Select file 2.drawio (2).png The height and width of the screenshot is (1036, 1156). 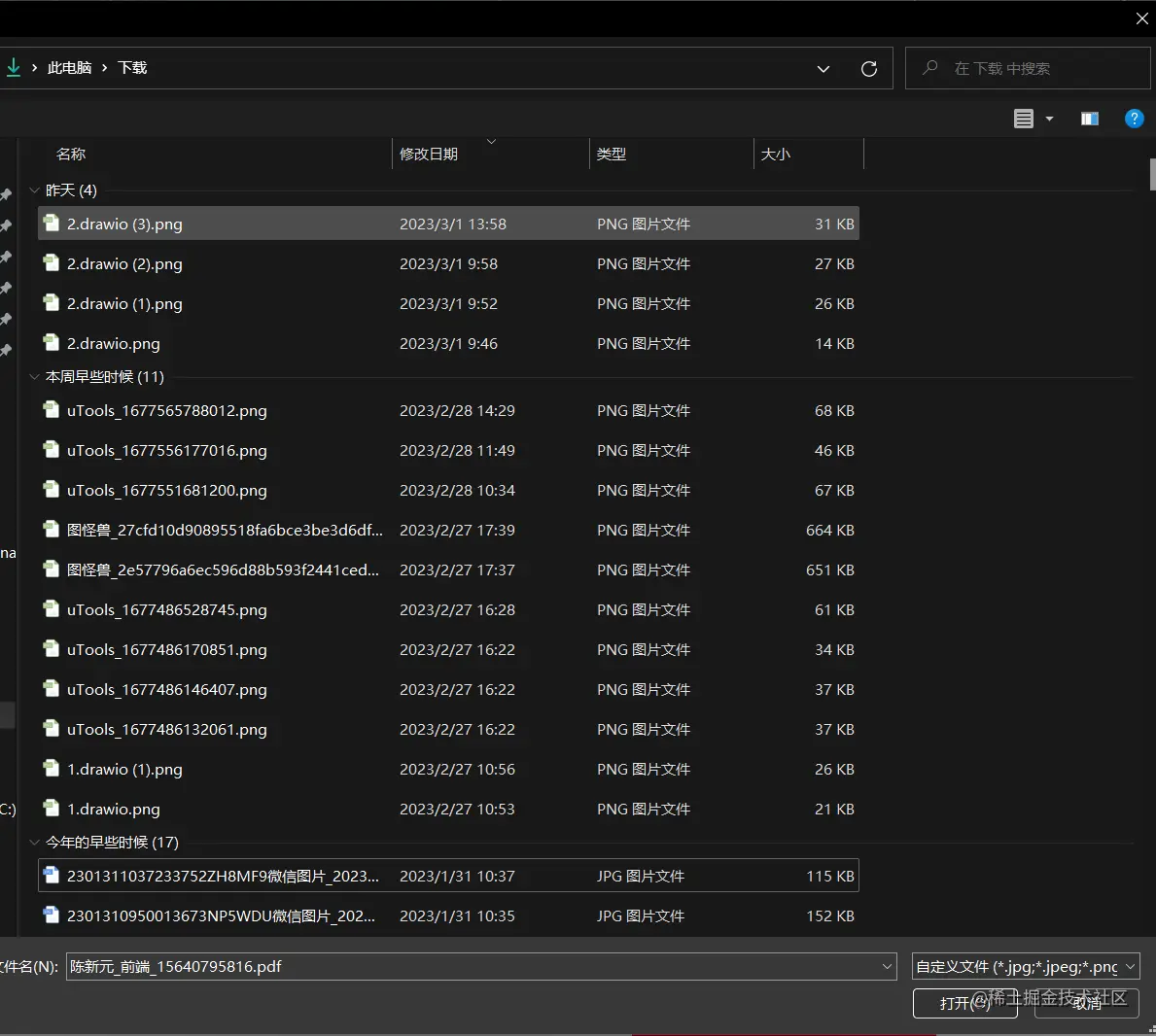pyautogui.click(x=448, y=263)
